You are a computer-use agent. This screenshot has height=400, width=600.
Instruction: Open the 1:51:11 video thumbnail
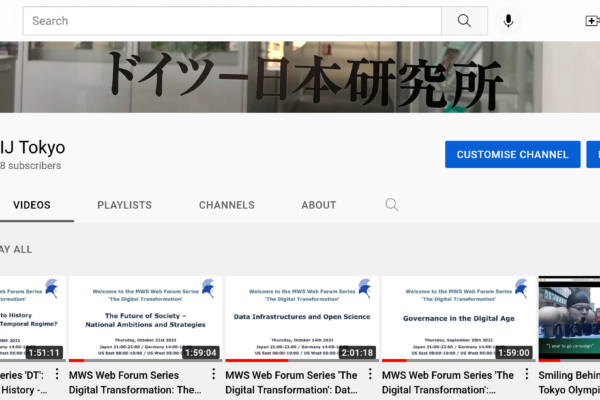[x=33, y=319]
